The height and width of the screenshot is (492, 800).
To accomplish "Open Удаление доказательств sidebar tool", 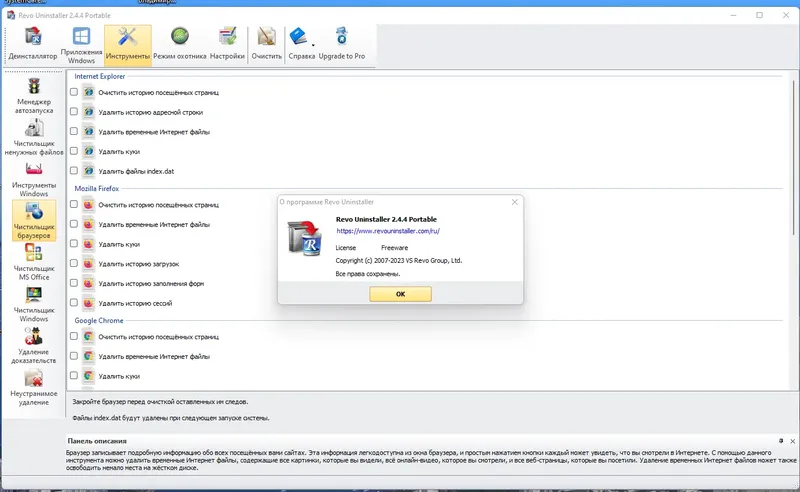I will click(x=34, y=346).
